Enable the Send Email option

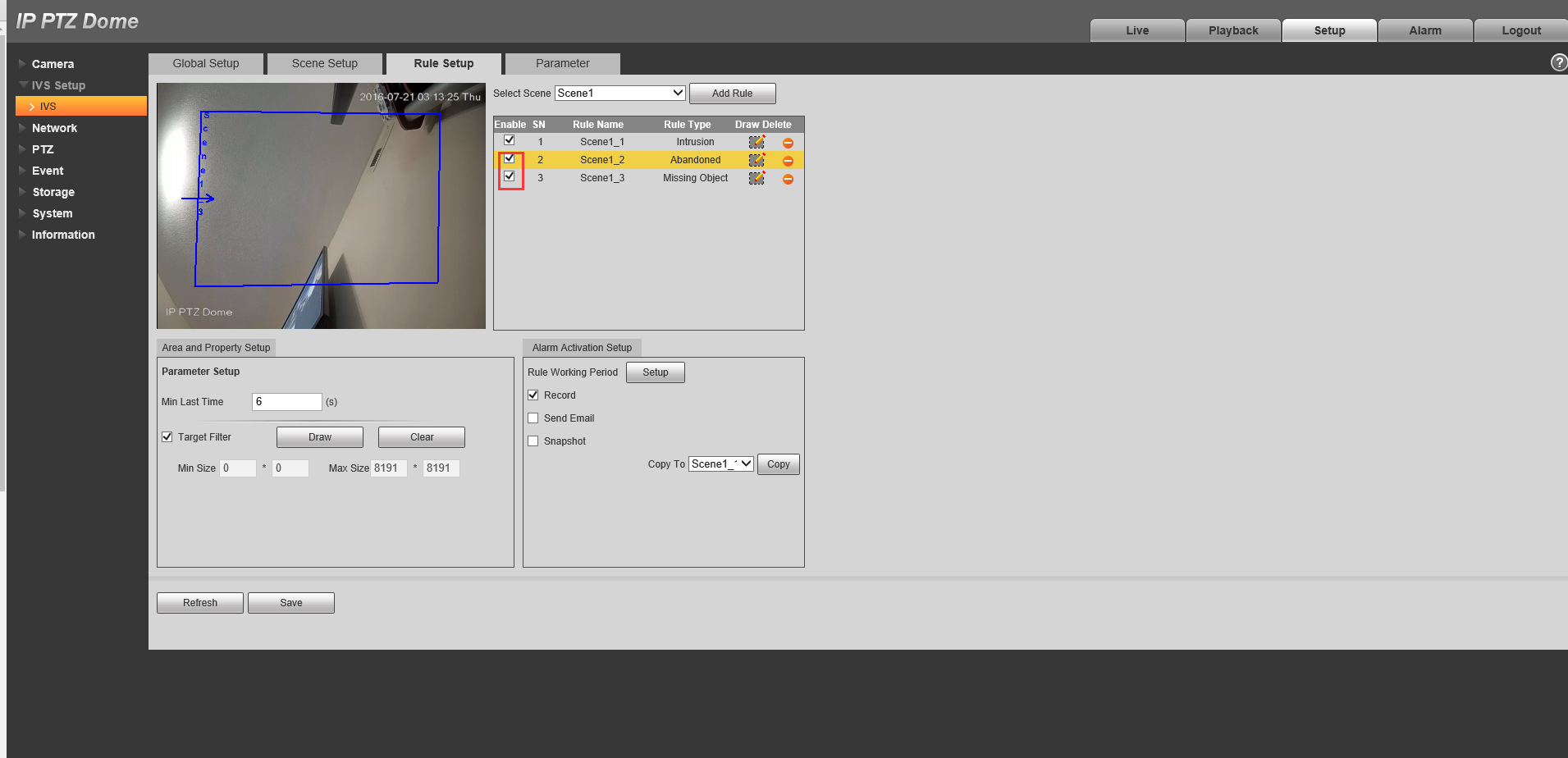pos(533,418)
